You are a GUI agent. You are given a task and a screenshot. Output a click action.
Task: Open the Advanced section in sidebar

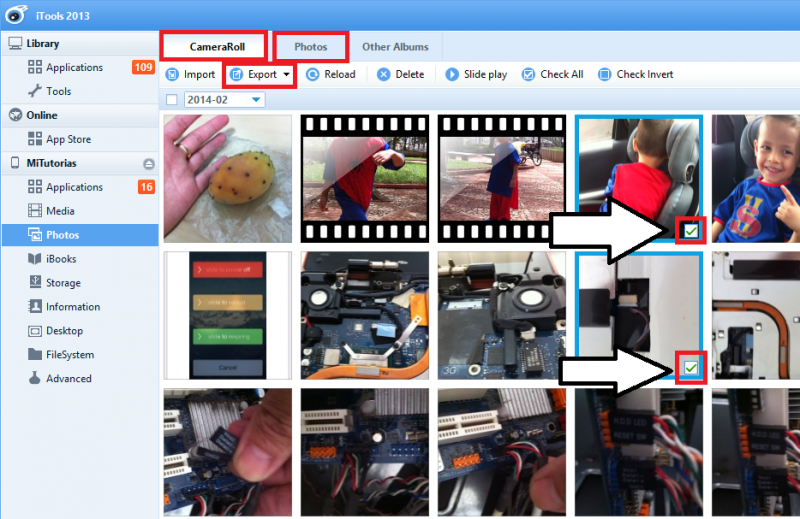point(68,379)
